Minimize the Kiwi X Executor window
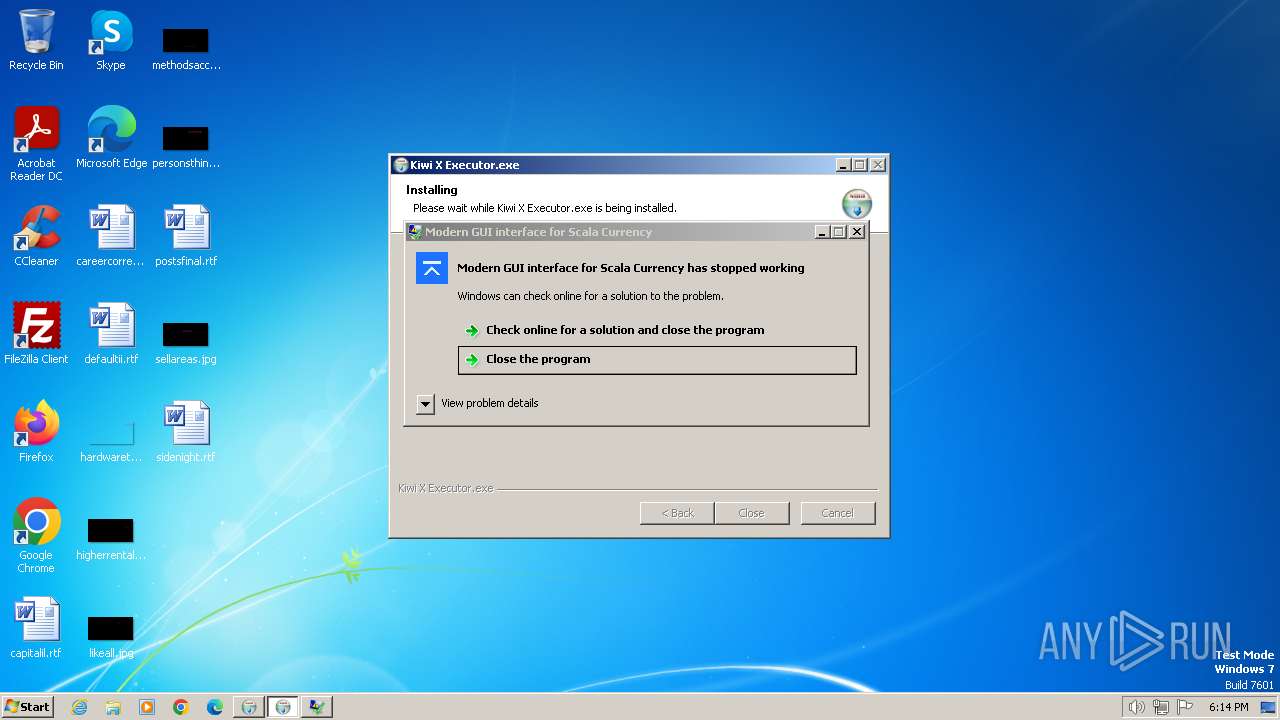Screen dimensions: 1280x720 click(842, 165)
